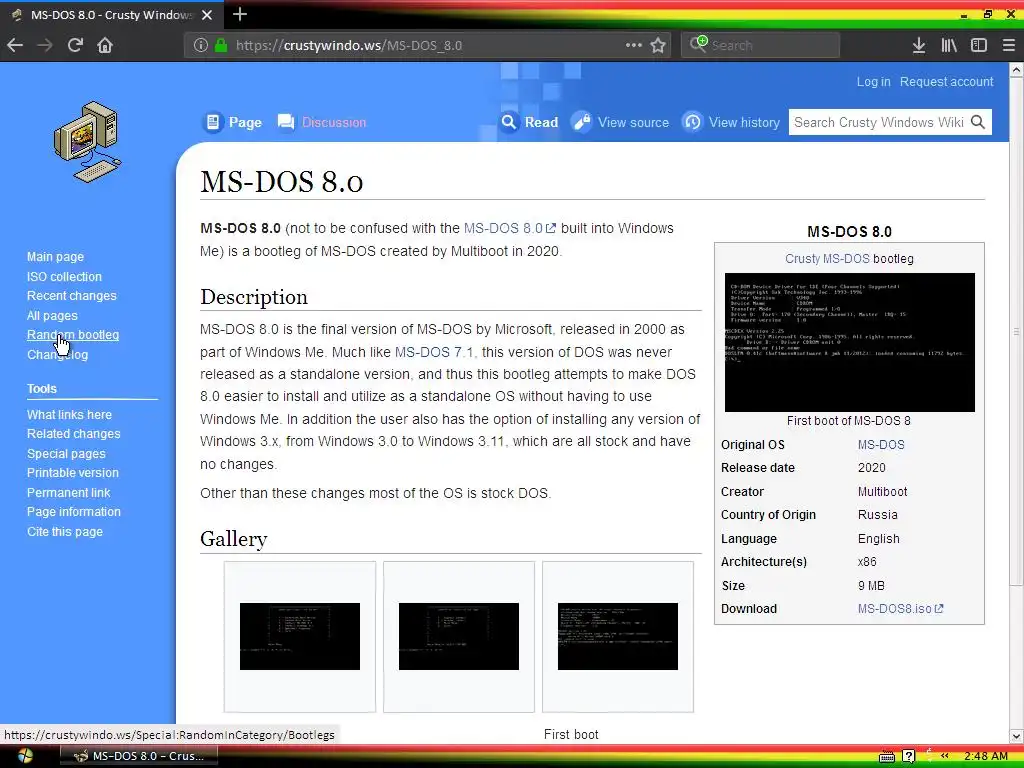This screenshot has width=1024, height=768.
Task: Reload the current page
Action: (x=75, y=45)
